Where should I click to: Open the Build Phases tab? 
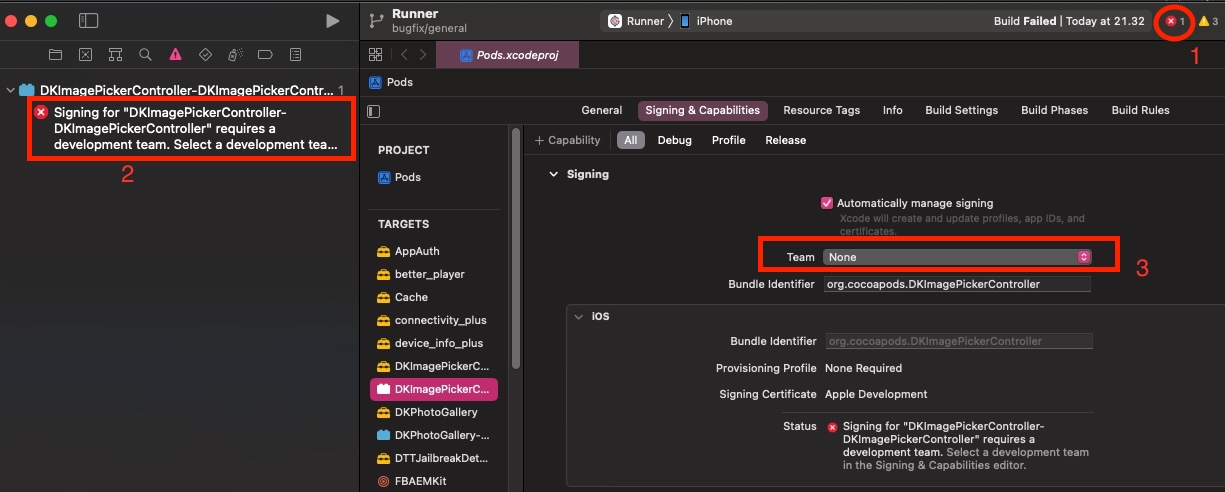point(1054,110)
